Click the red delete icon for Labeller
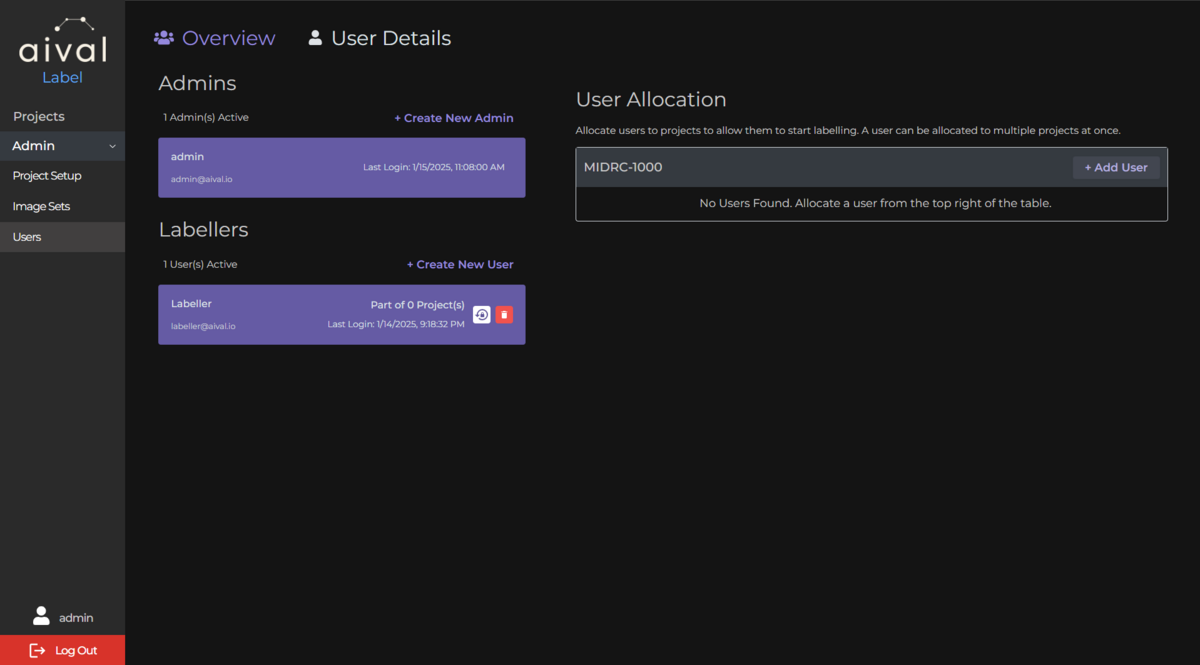1200x665 pixels. 504,314
